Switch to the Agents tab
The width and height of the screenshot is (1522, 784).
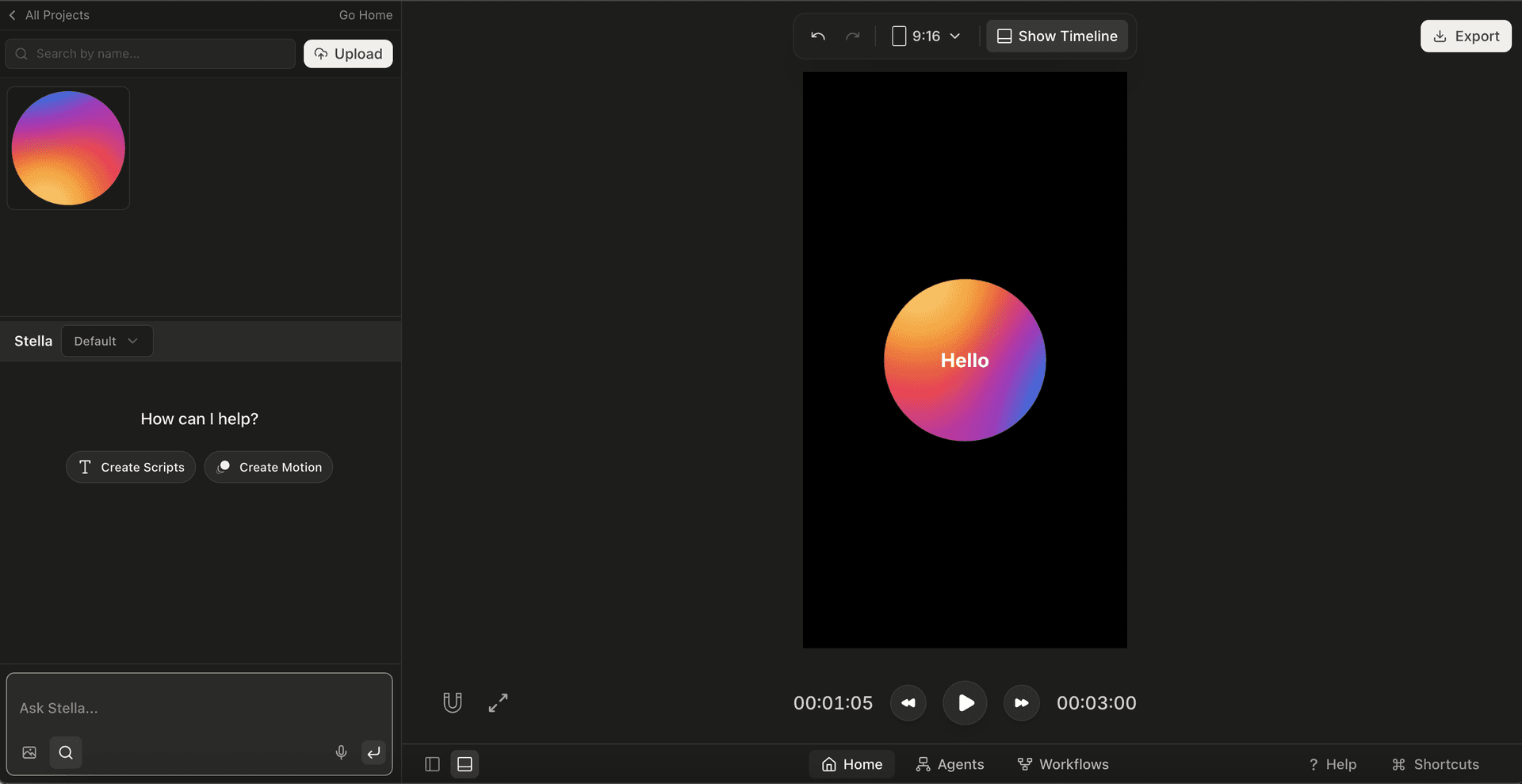click(x=950, y=763)
